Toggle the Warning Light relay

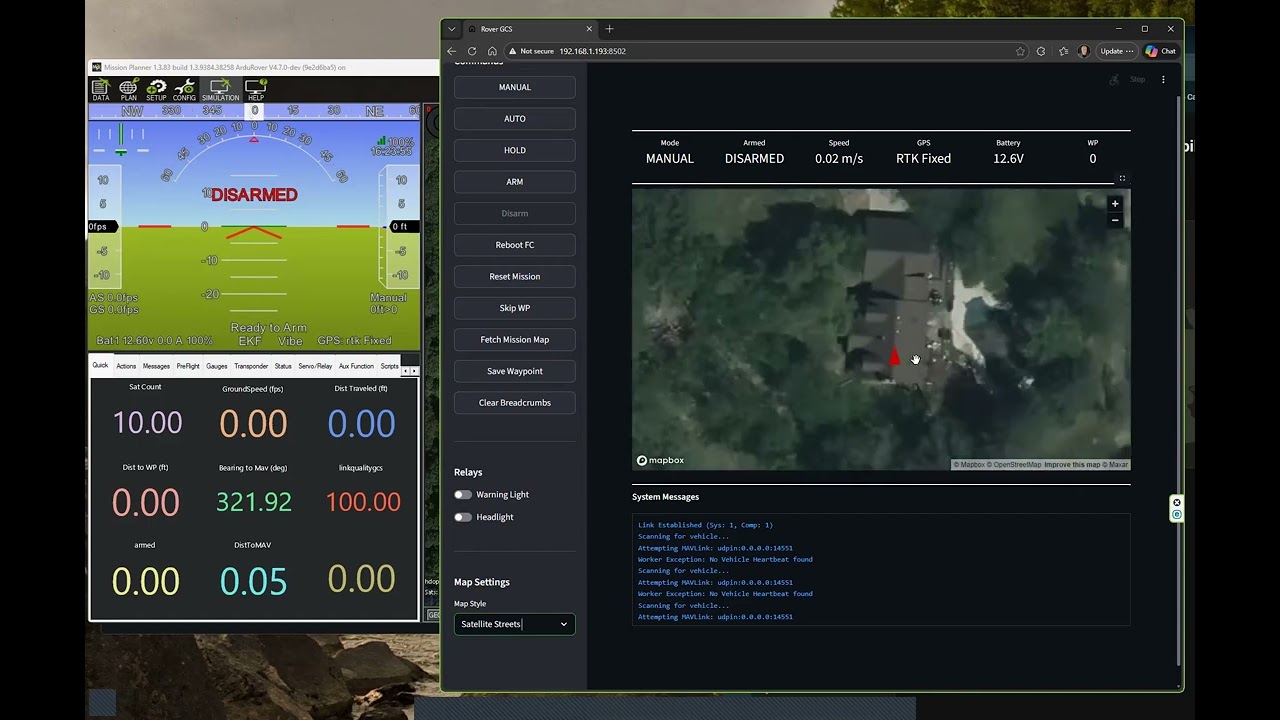click(x=463, y=494)
